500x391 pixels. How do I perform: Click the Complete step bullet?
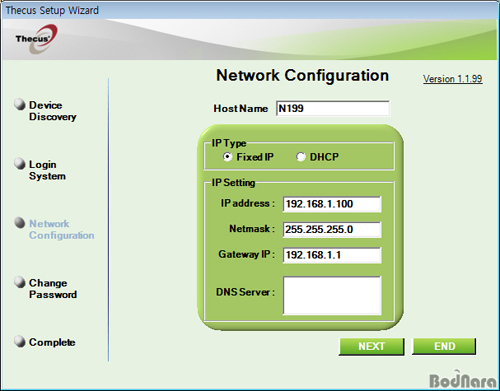pyautogui.click(x=20, y=341)
